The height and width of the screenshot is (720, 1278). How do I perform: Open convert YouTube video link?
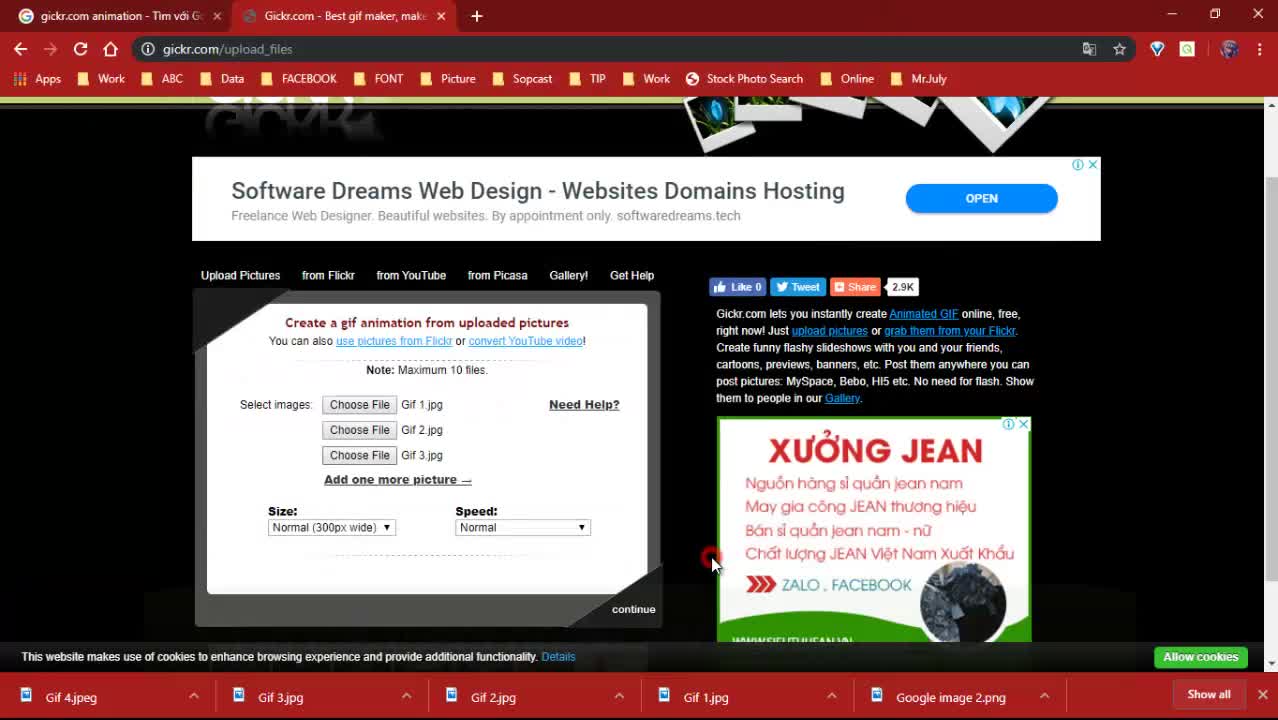526,341
